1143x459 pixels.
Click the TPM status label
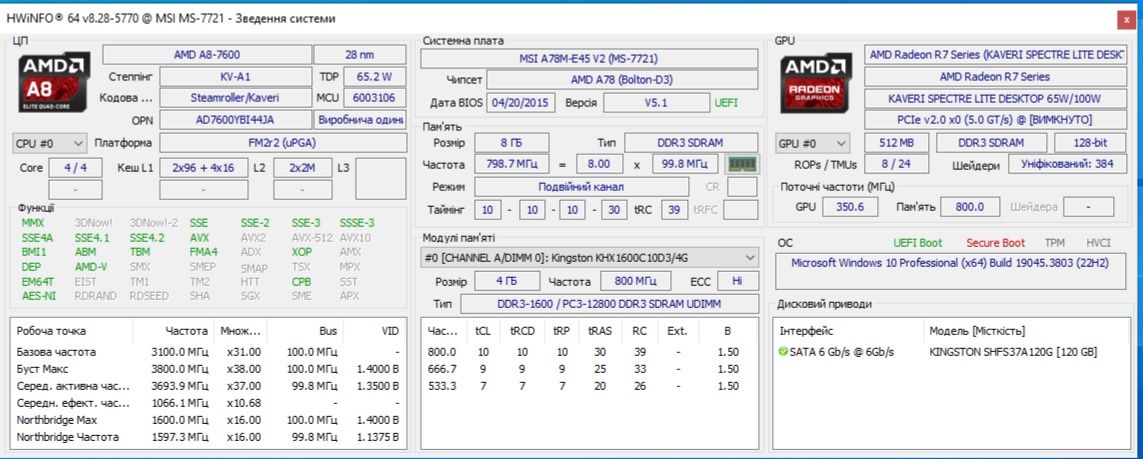(1054, 243)
